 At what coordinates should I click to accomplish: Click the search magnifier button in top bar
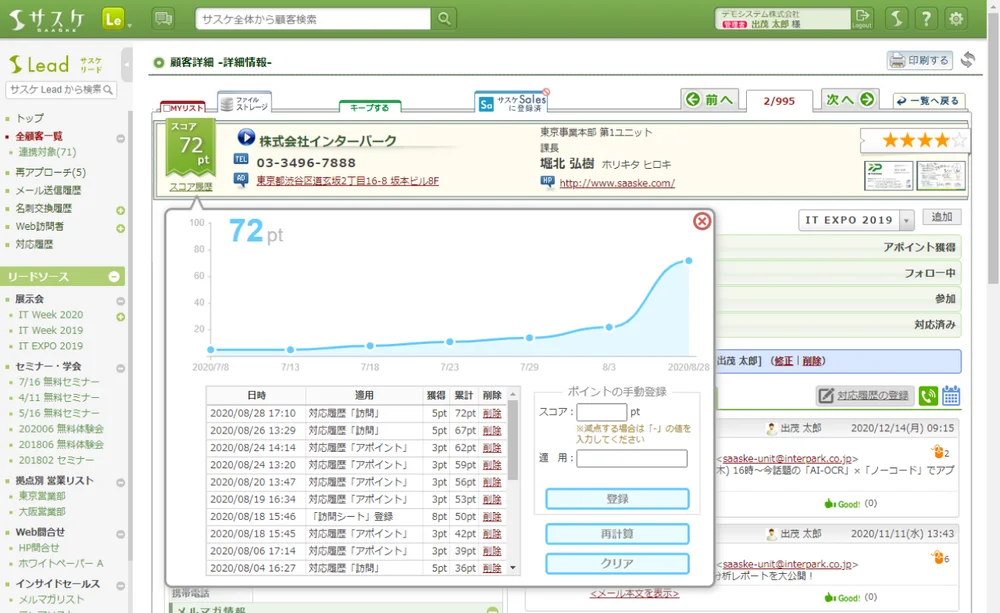[x=443, y=19]
